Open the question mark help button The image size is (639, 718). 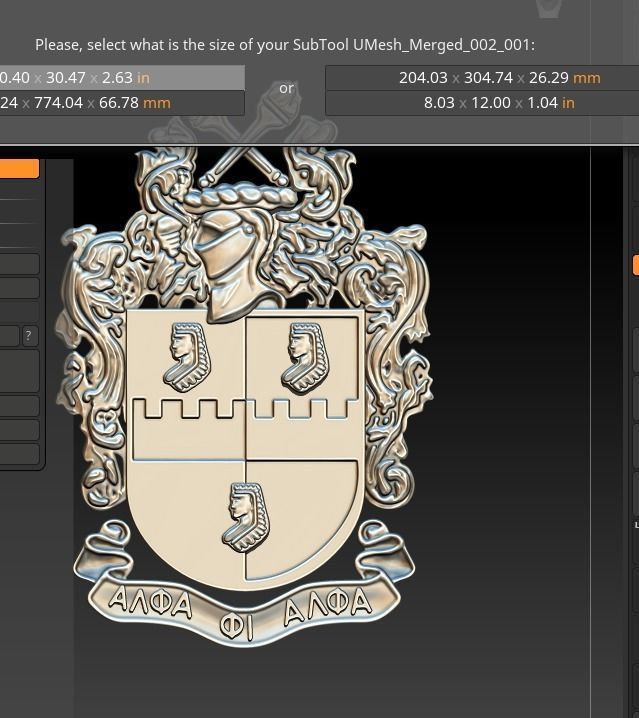click(29, 336)
